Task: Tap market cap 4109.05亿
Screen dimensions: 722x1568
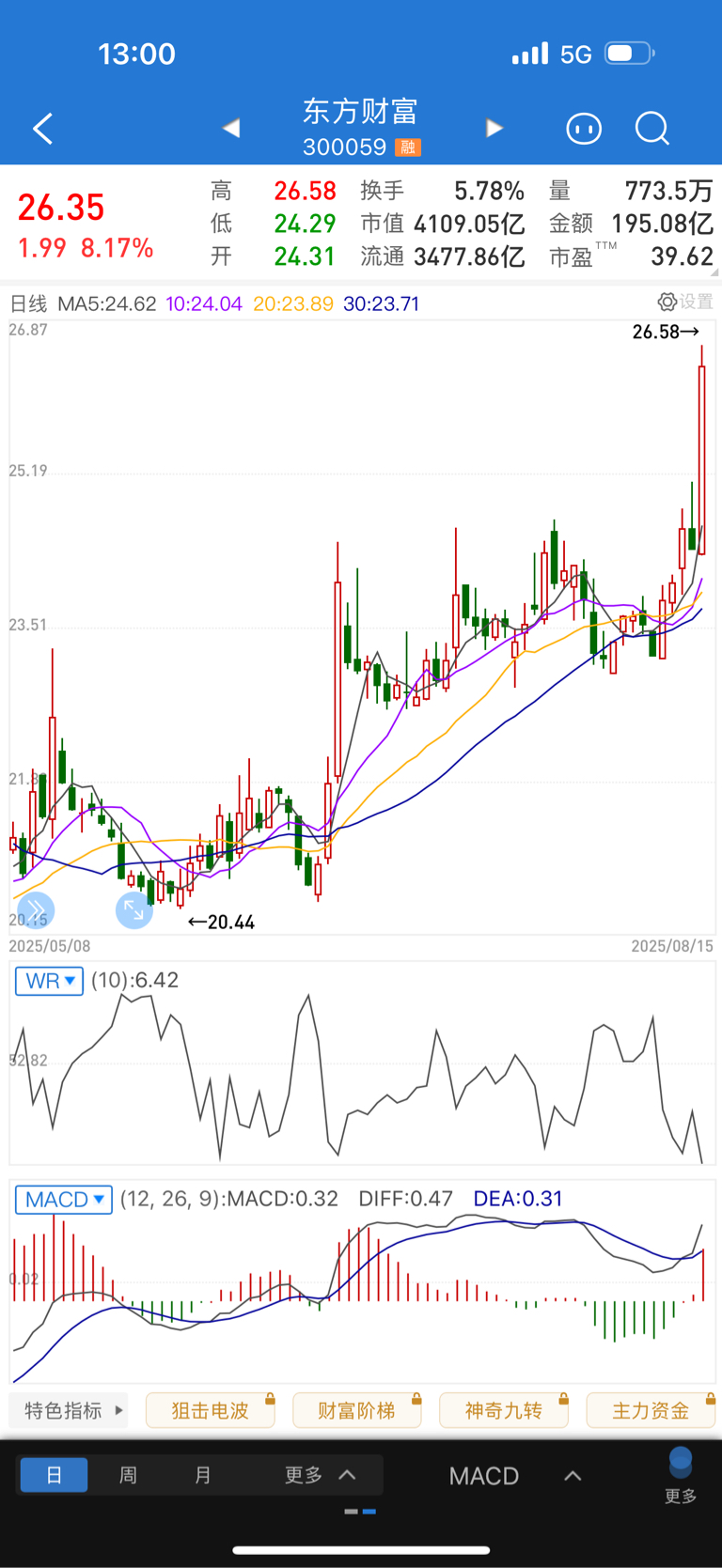Action: click(469, 224)
